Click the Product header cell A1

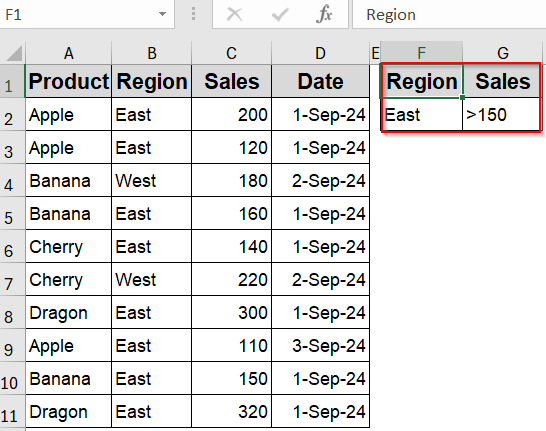[x=69, y=81]
